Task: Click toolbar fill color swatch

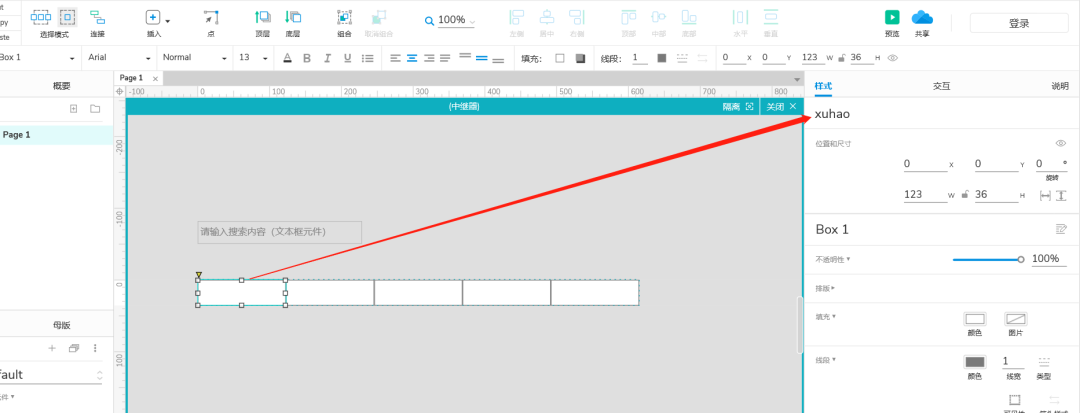Action: 560,59
